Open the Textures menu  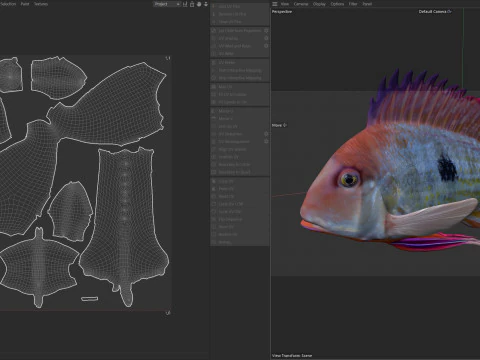pyautogui.click(x=41, y=4)
